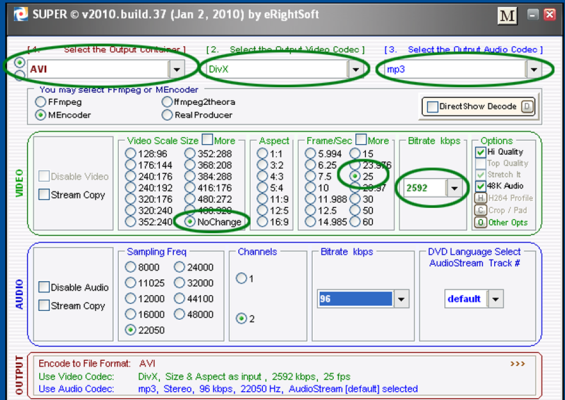The image size is (565, 400).
Task: Toggle the Hi Quality option
Action: pyautogui.click(x=480, y=152)
